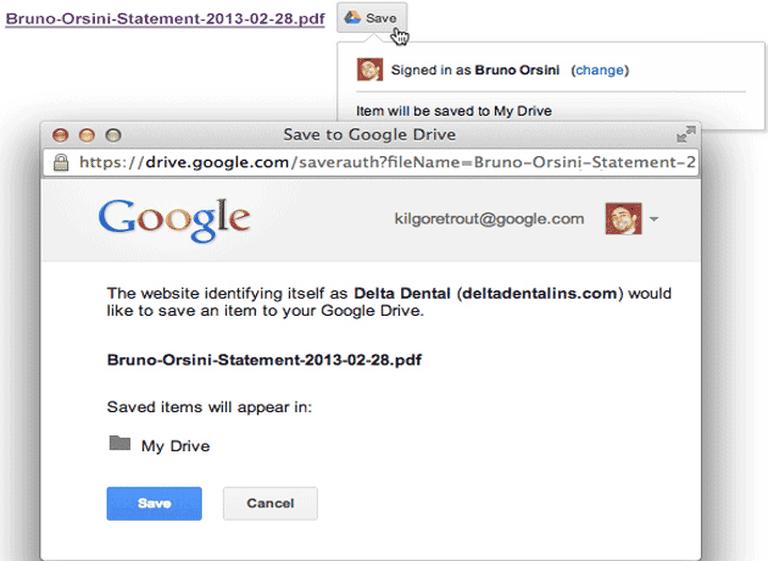This screenshot has width=768, height=561.
Task: Click Bruno Orsini's avatar in the signed-in popup
Action: [370, 70]
